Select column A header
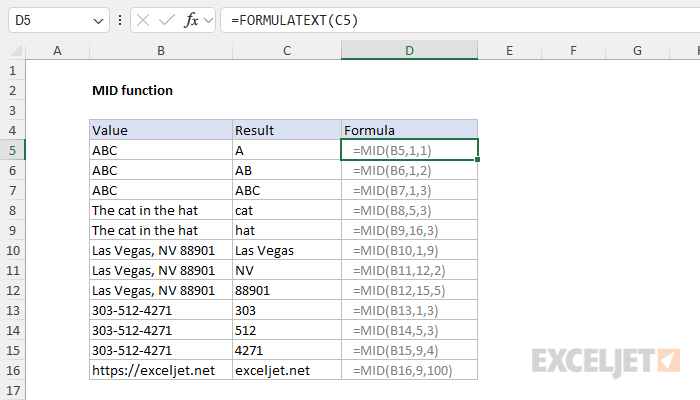This screenshot has width=700, height=400. pyautogui.click(x=57, y=50)
